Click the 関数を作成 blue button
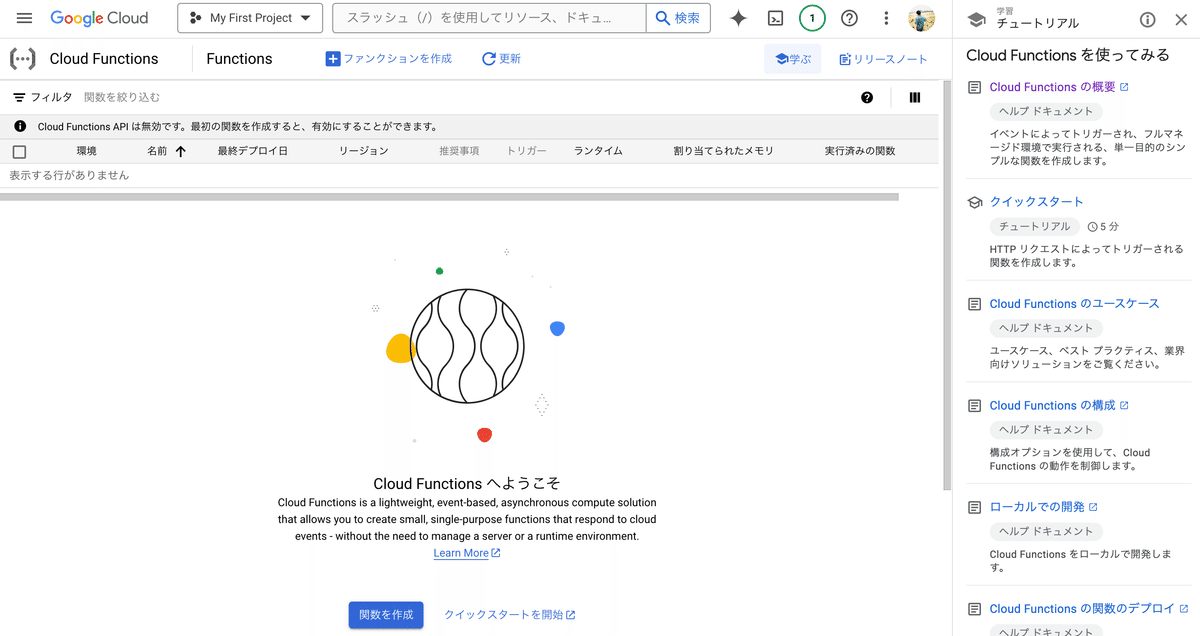 click(386, 615)
